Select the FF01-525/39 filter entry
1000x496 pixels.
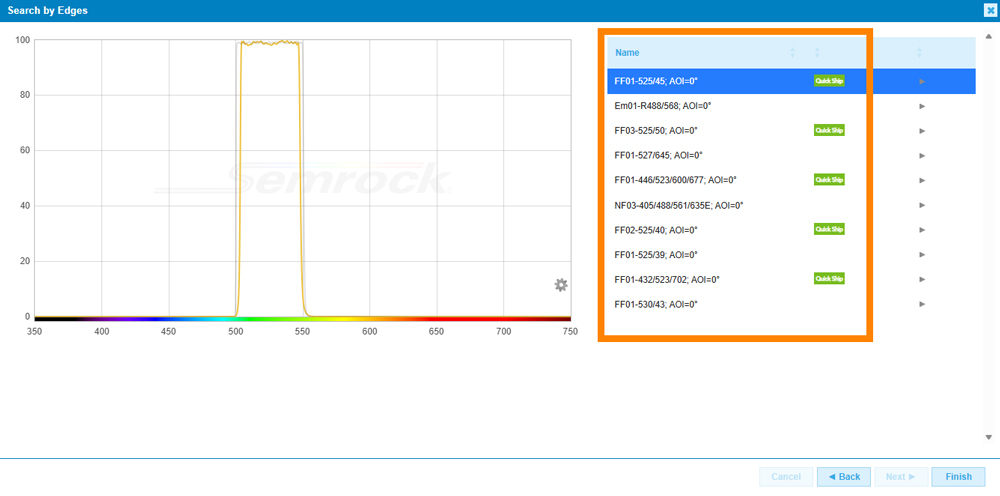[x=655, y=255]
